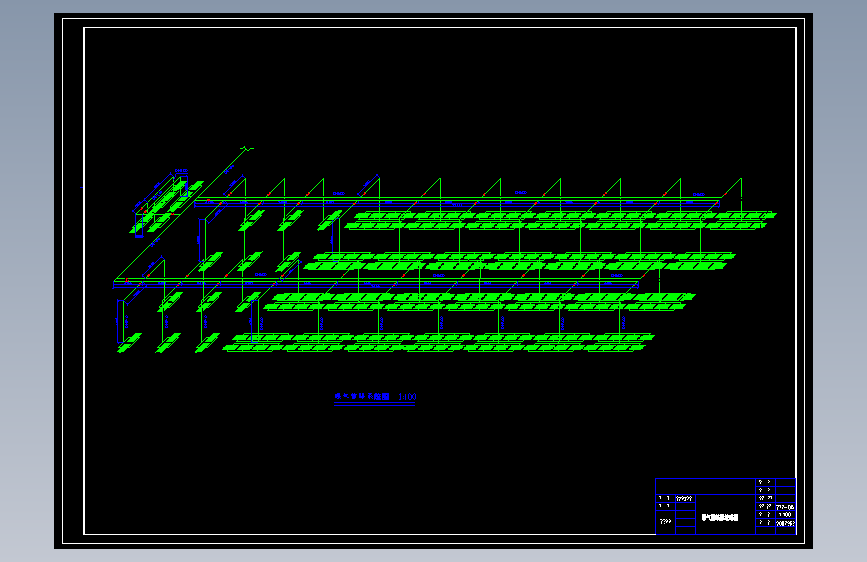Click the white drawing name in the title block center
The height and width of the screenshot is (562, 867).
tap(720, 518)
